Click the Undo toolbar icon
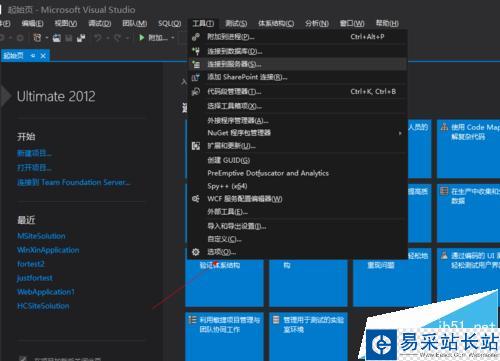 pyautogui.click(x=98, y=38)
